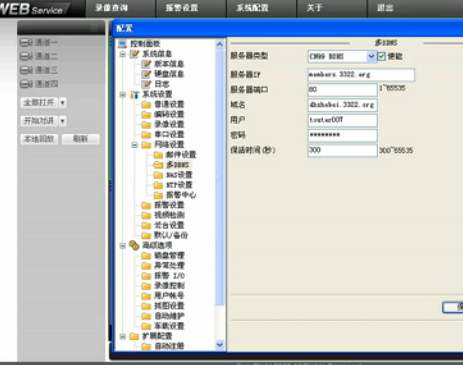Click the 网络设置 folder icon

click(x=146, y=145)
